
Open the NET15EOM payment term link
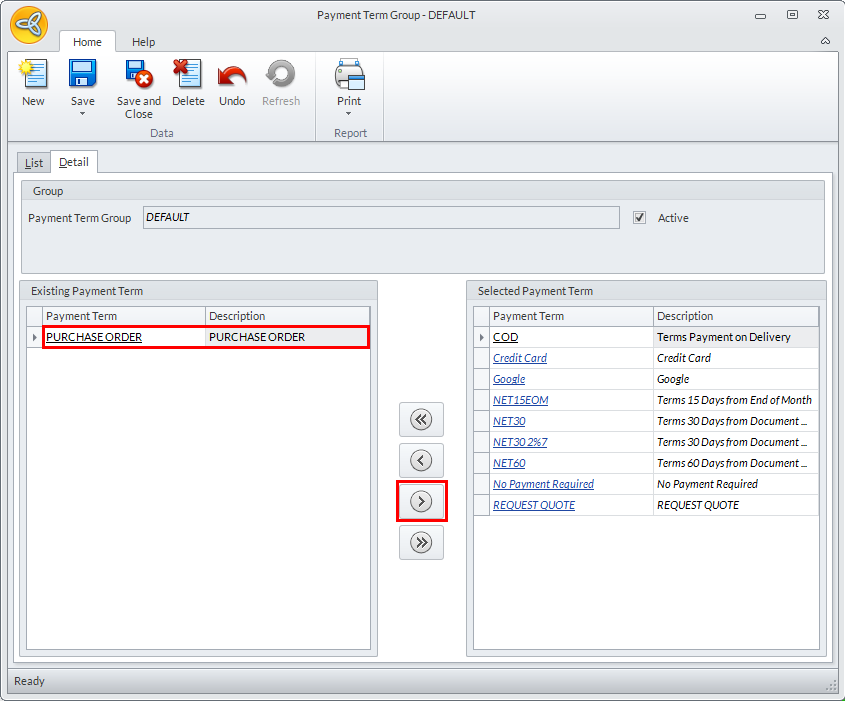(520, 400)
